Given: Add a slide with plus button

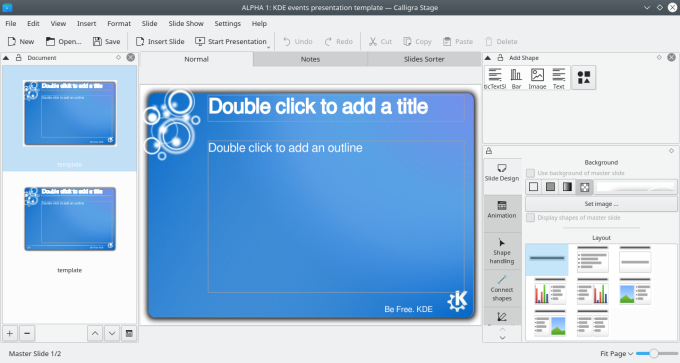Looking at the screenshot, I should [x=10, y=334].
